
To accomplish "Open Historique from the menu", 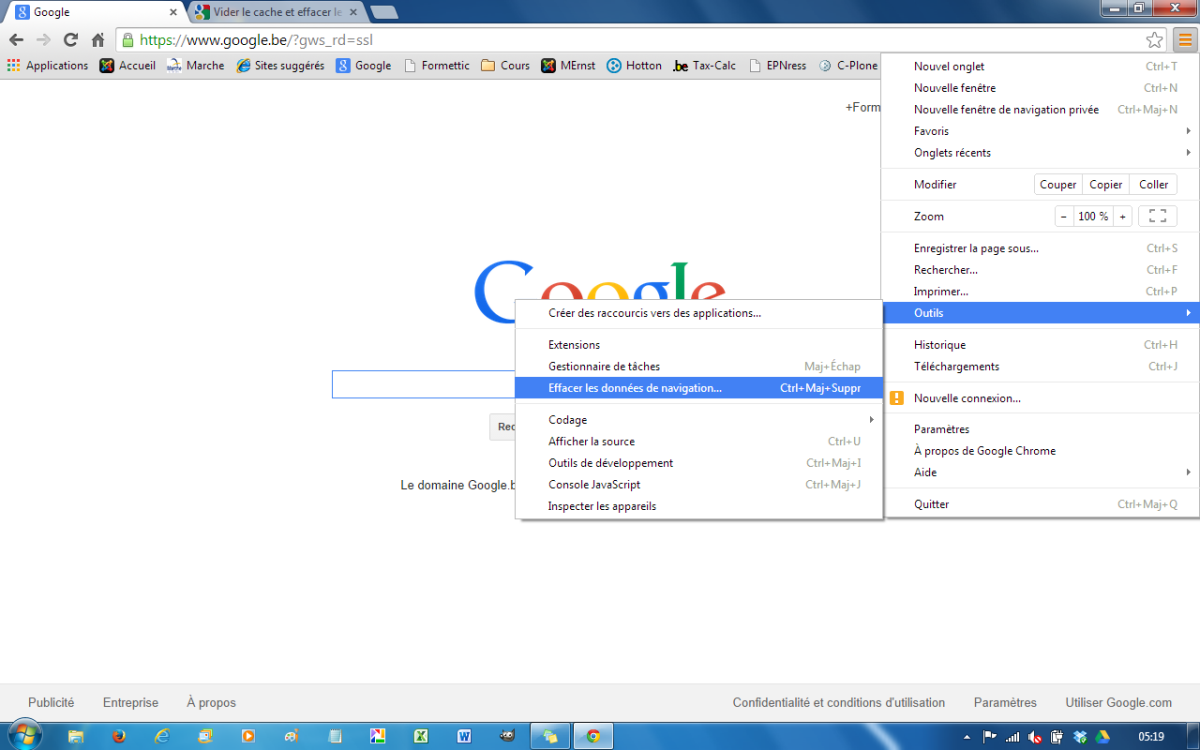I will pos(1040,345).
